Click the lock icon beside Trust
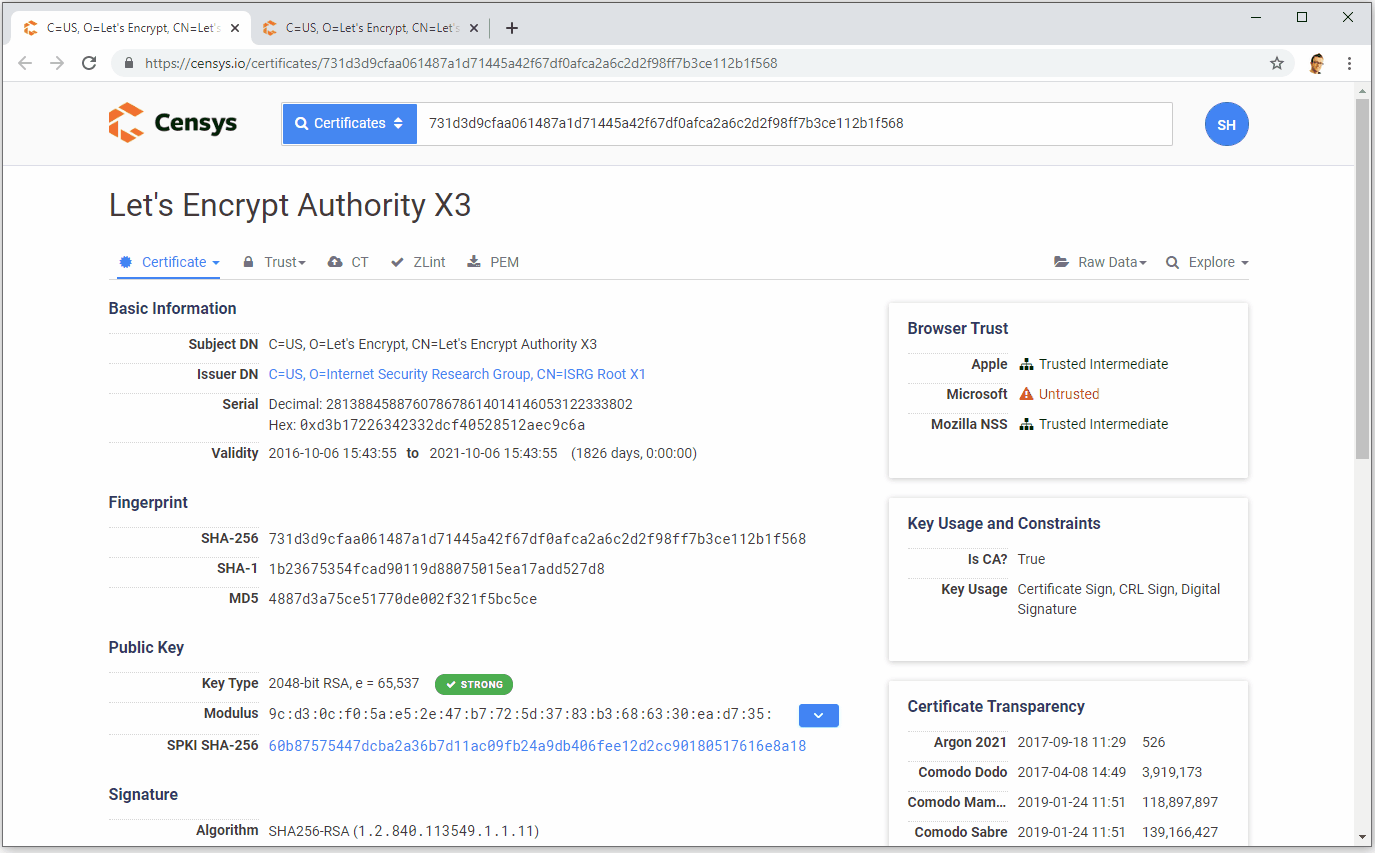The image size is (1375, 853). click(249, 262)
